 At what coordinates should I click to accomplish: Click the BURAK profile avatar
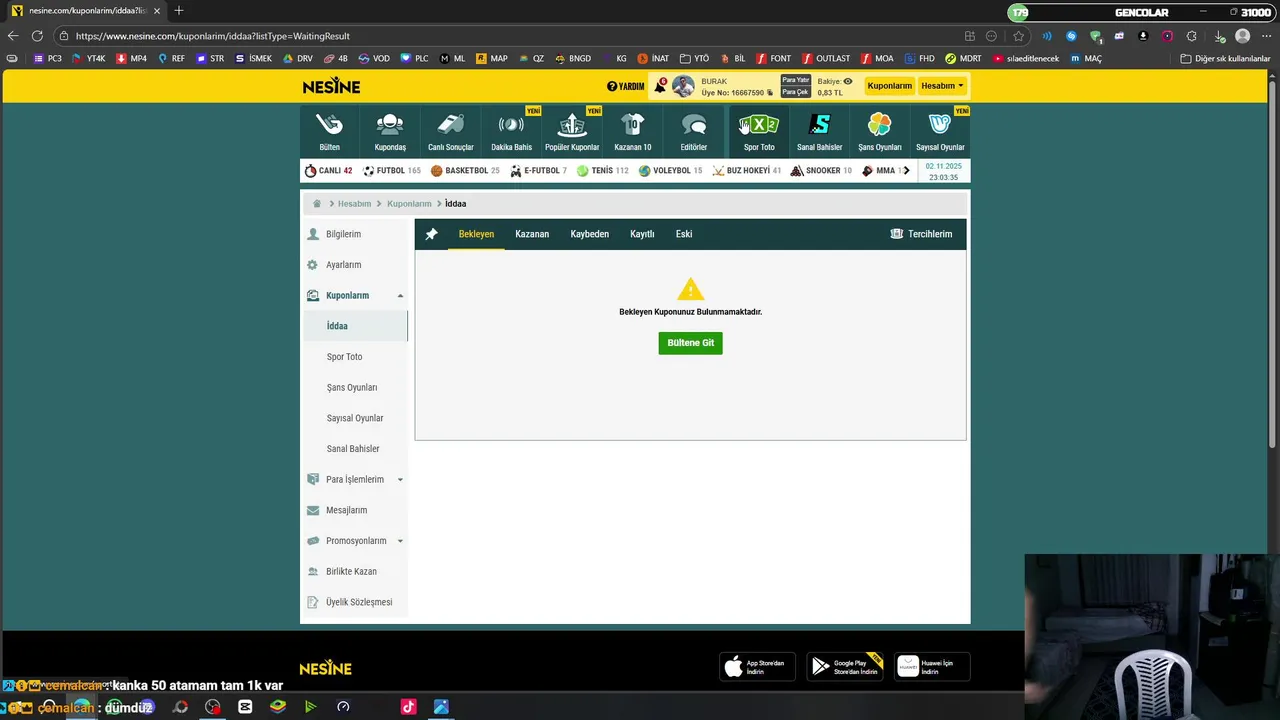[x=683, y=86]
